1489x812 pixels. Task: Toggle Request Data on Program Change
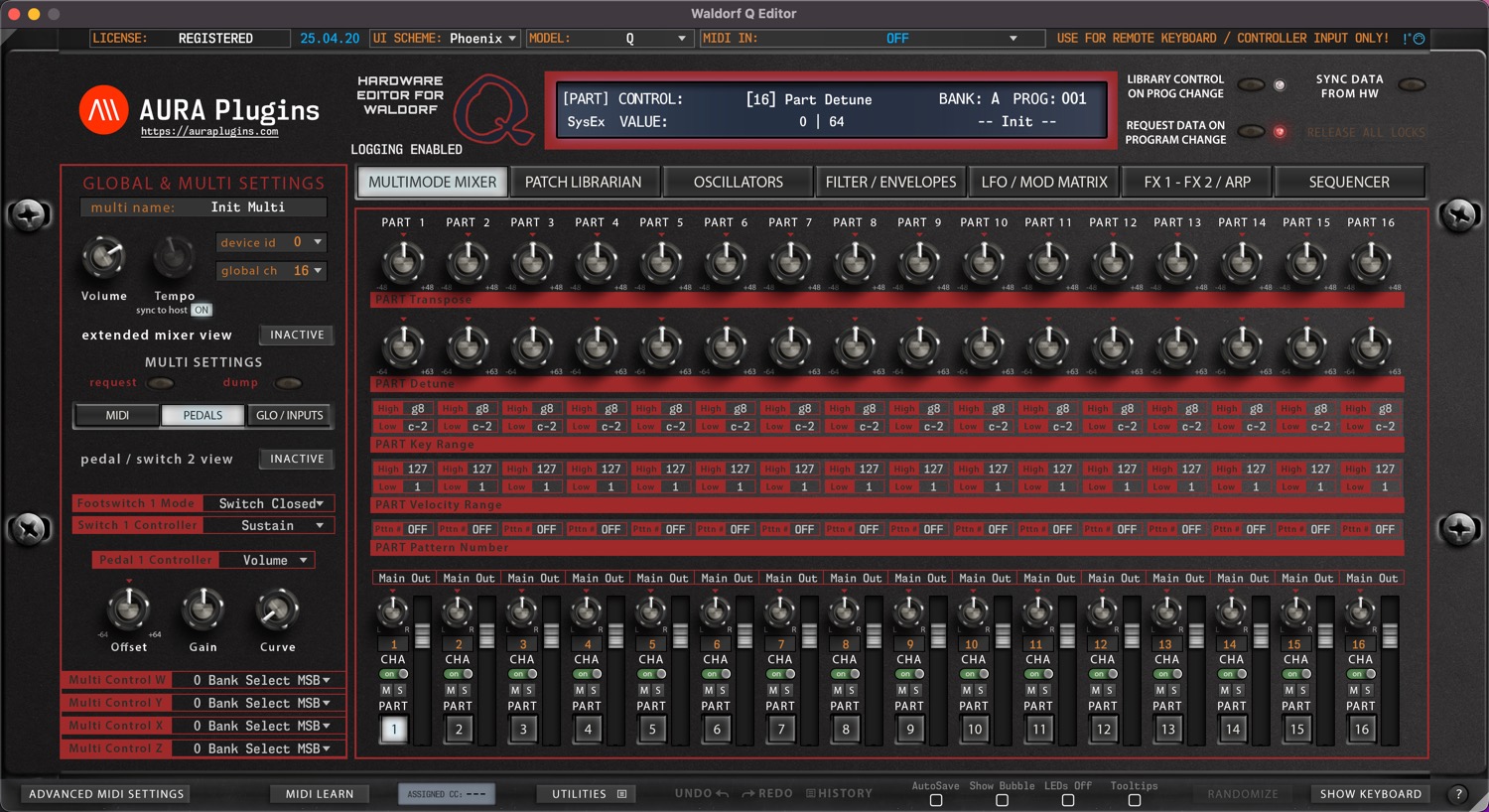click(x=1252, y=132)
